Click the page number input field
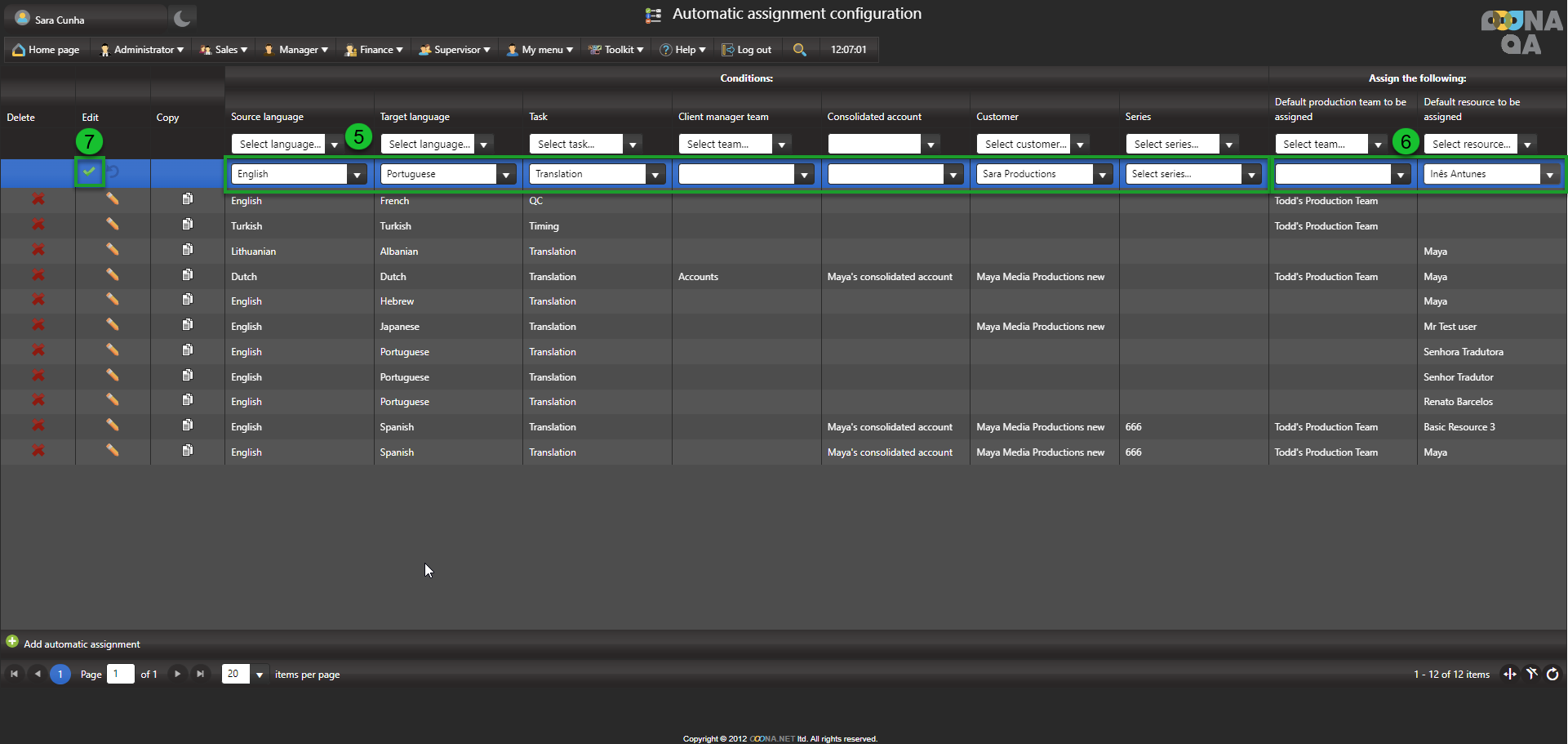1568x744 pixels. click(x=120, y=674)
